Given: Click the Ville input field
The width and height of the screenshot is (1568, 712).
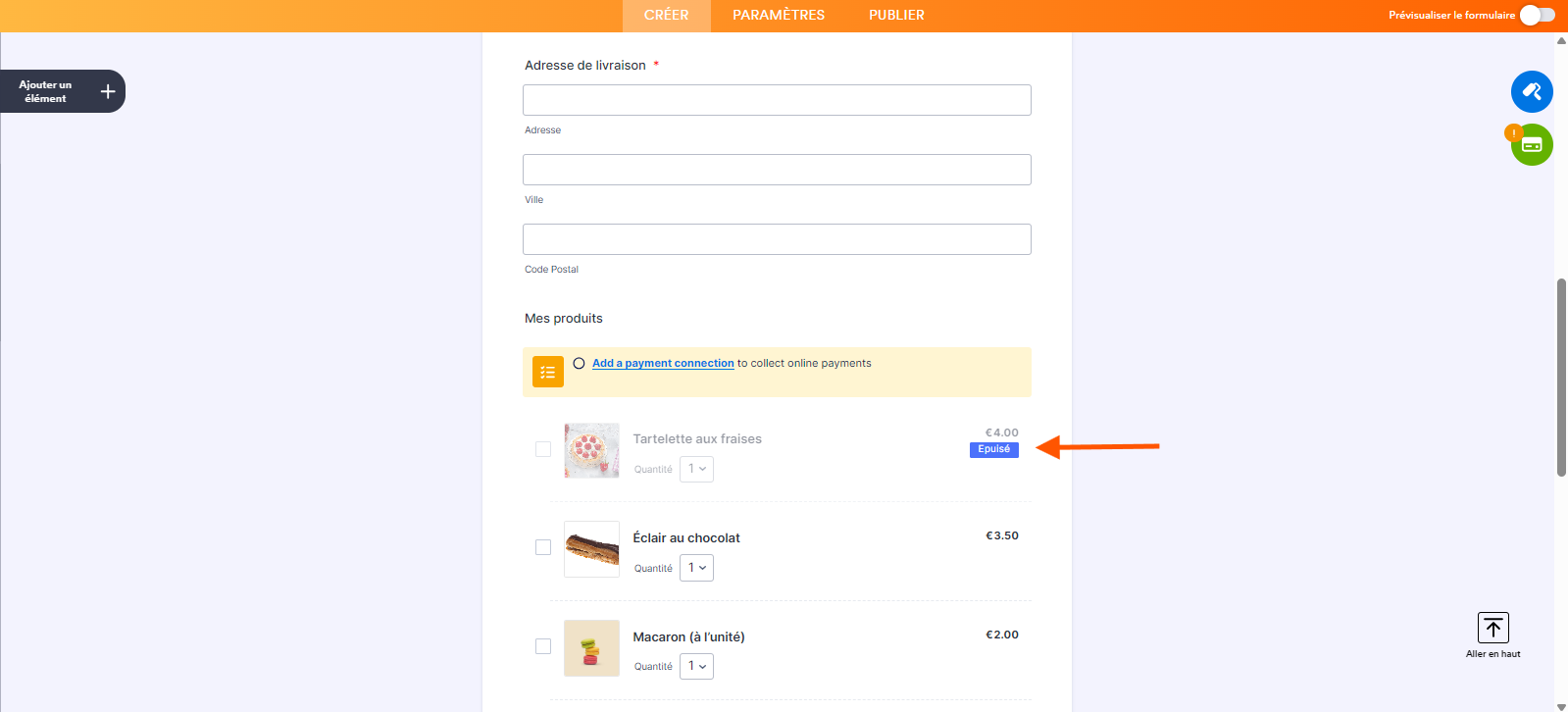Looking at the screenshot, I should [777, 170].
